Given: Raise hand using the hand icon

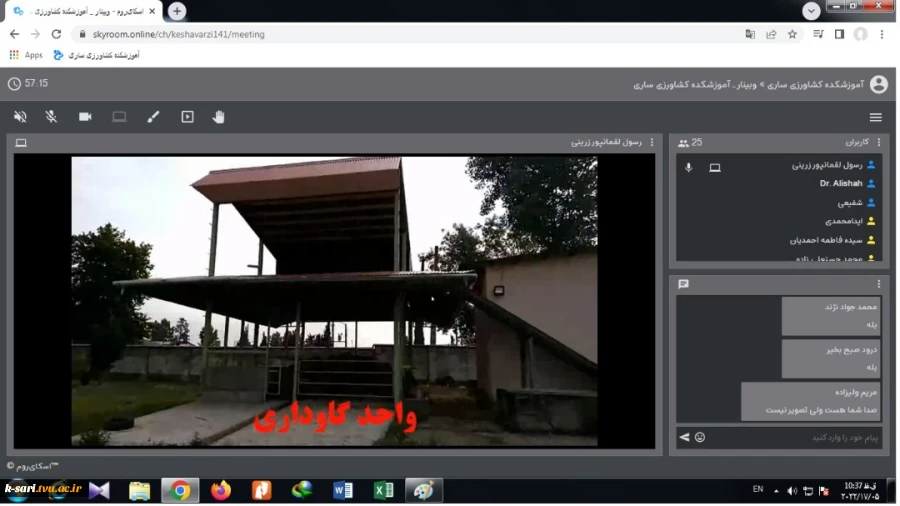Looking at the screenshot, I should (x=219, y=117).
